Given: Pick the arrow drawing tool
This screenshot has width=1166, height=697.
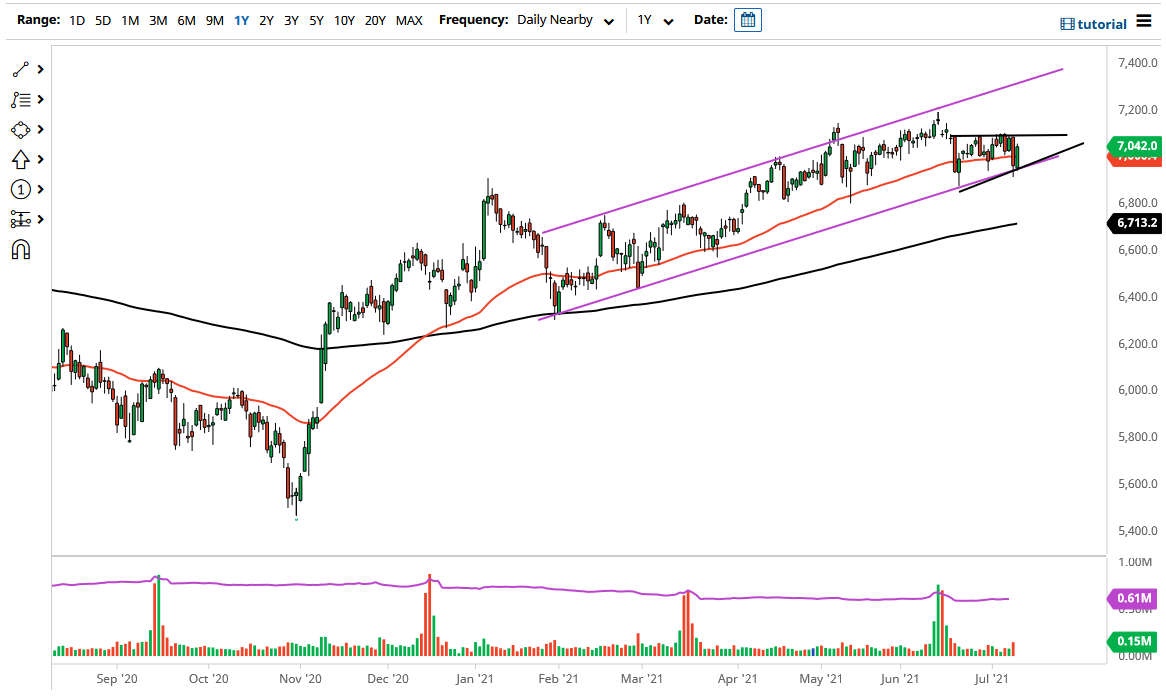Looking at the screenshot, I should pyautogui.click(x=20, y=159).
